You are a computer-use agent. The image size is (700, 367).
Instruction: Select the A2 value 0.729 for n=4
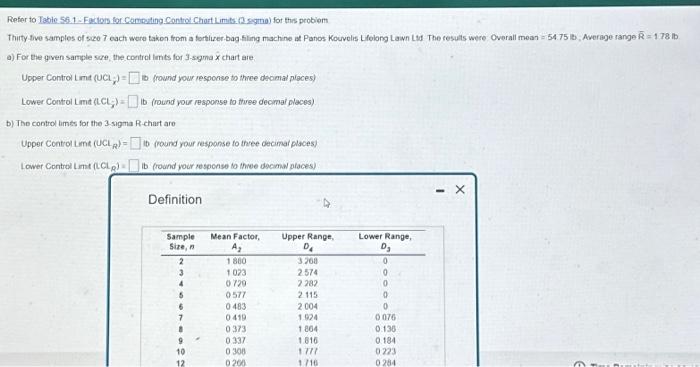point(236,284)
